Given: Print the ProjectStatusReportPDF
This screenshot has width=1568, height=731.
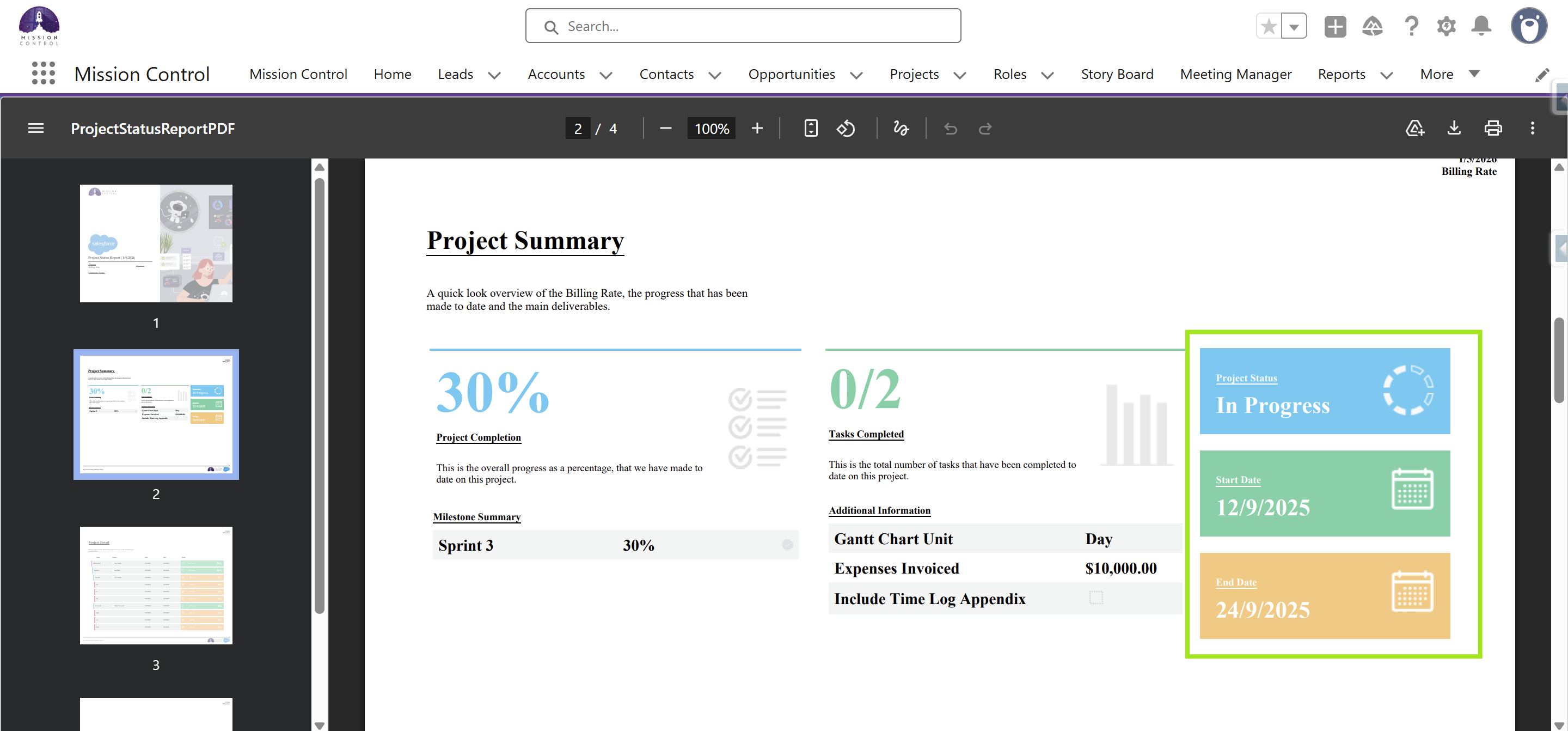Looking at the screenshot, I should (1493, 129).
